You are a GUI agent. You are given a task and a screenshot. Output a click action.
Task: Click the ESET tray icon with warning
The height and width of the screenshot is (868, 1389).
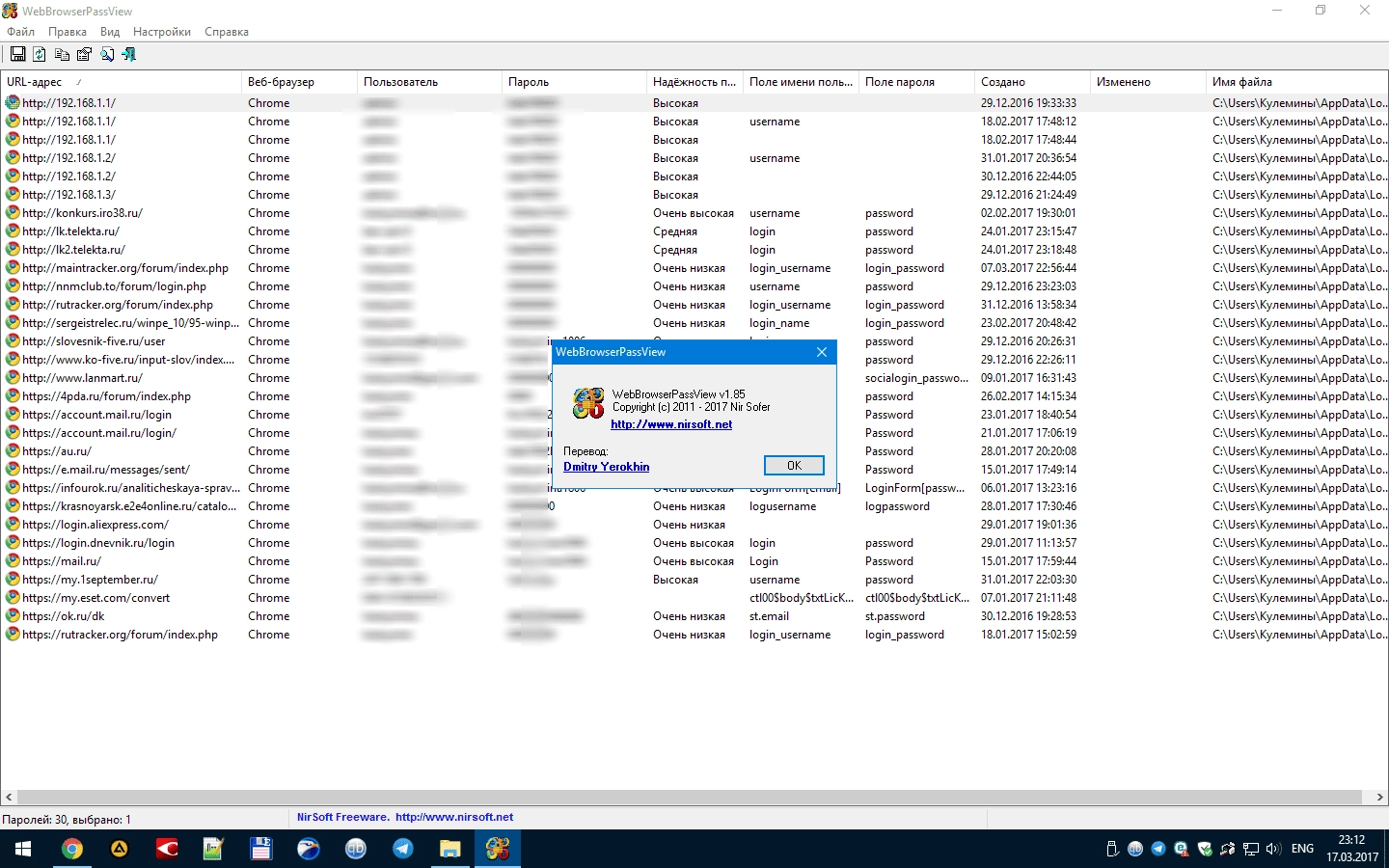coord(1182,849)
